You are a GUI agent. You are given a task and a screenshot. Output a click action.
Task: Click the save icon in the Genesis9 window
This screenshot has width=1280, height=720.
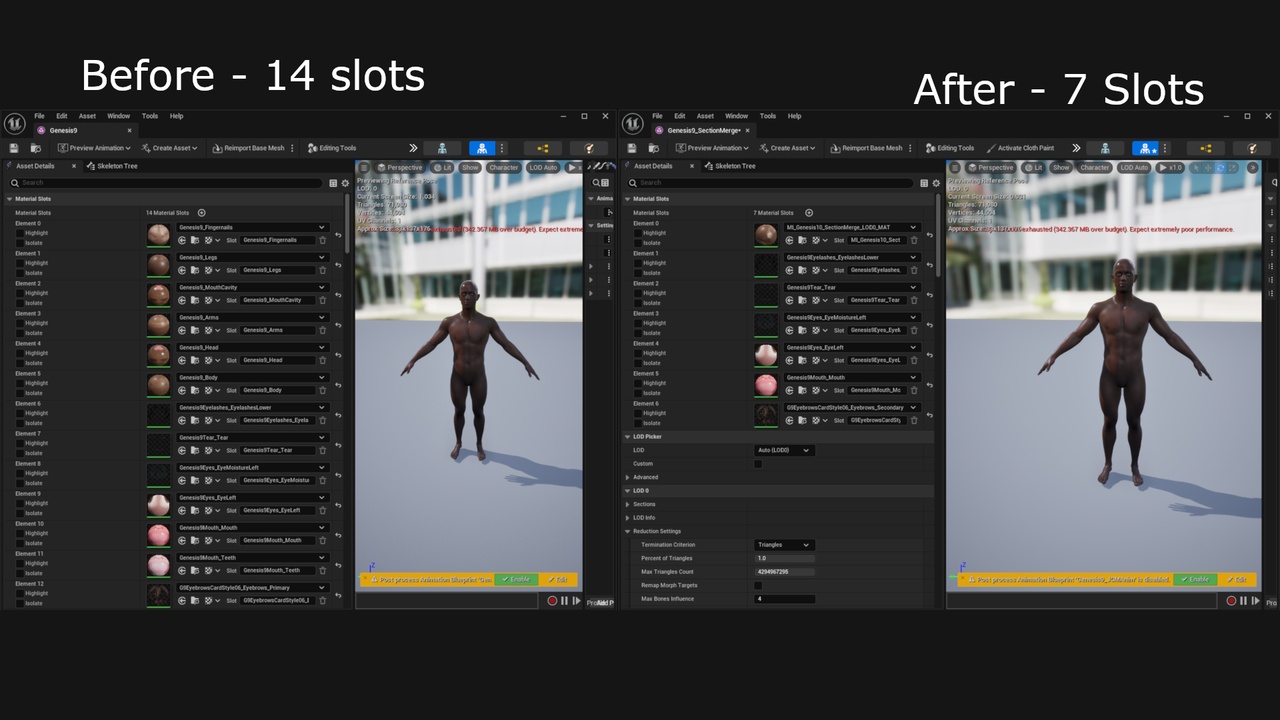coord(13,148)
